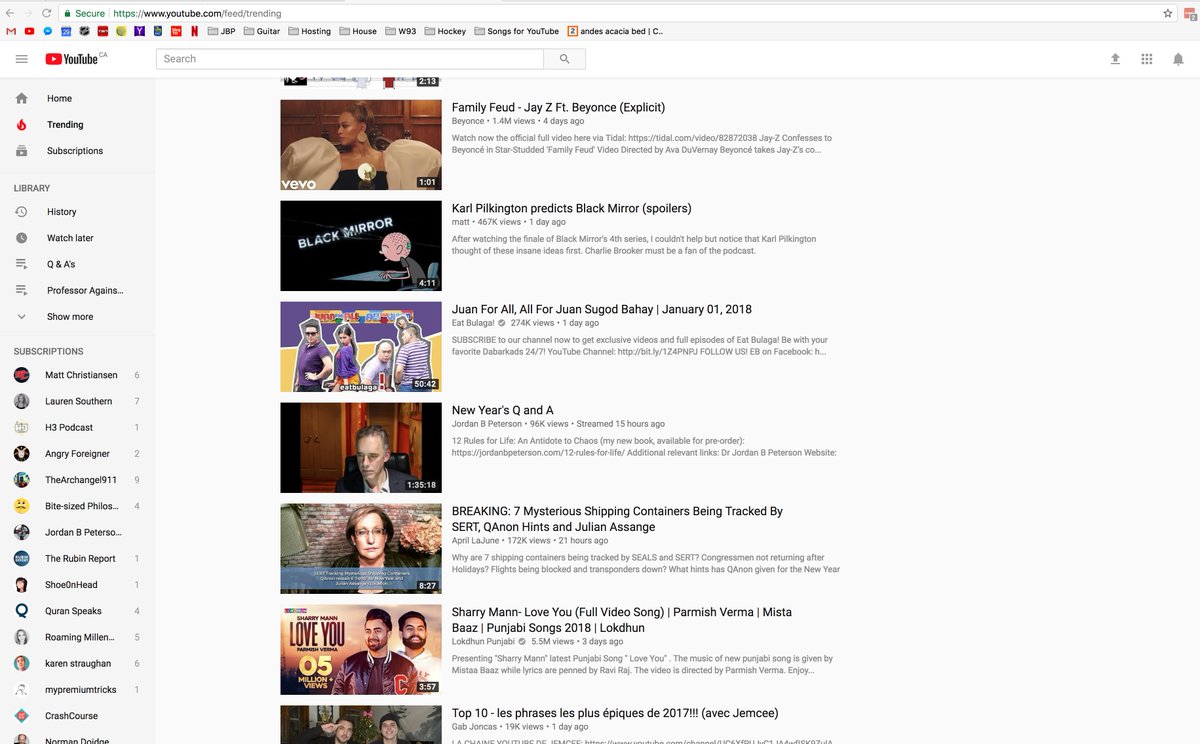Image resolution: width=1200 pixels, height=744 pixels.
Task: Click the History clock icon
Action: [22, 212]
